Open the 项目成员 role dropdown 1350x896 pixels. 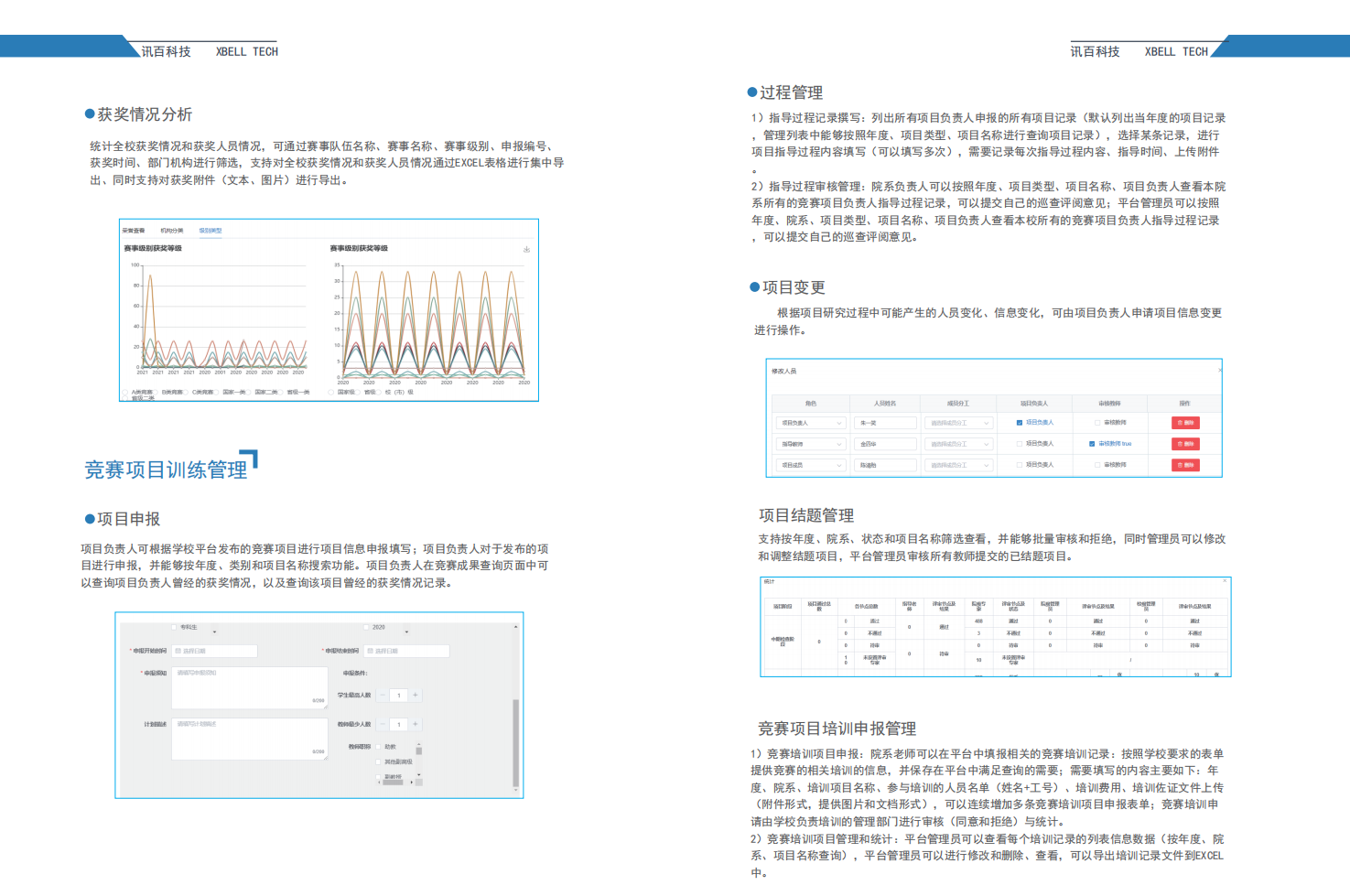811,465
